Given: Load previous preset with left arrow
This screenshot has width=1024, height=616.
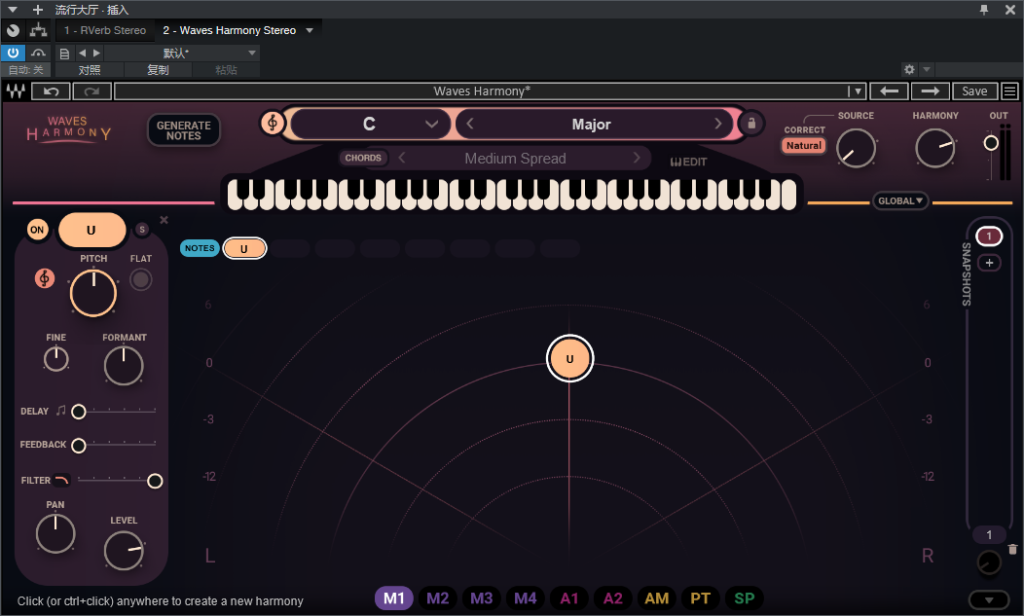Looking at the screenshot, I should [x=889, y=91].
